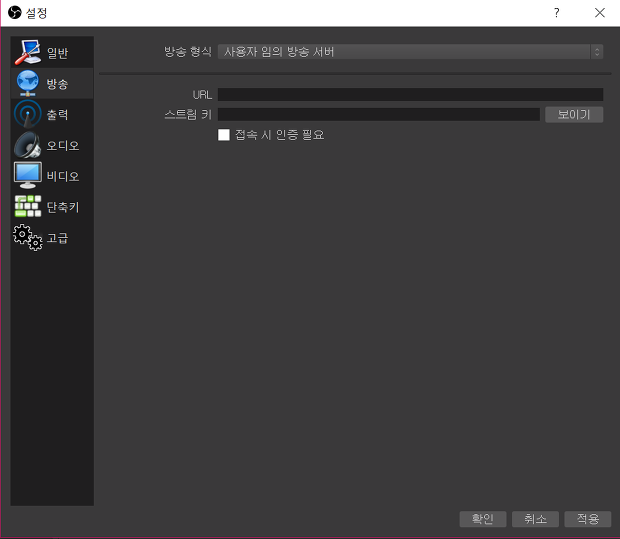Screen dimensions: 620x539
Task: Click the ? help button in title bar
Action: click(557, 13)
